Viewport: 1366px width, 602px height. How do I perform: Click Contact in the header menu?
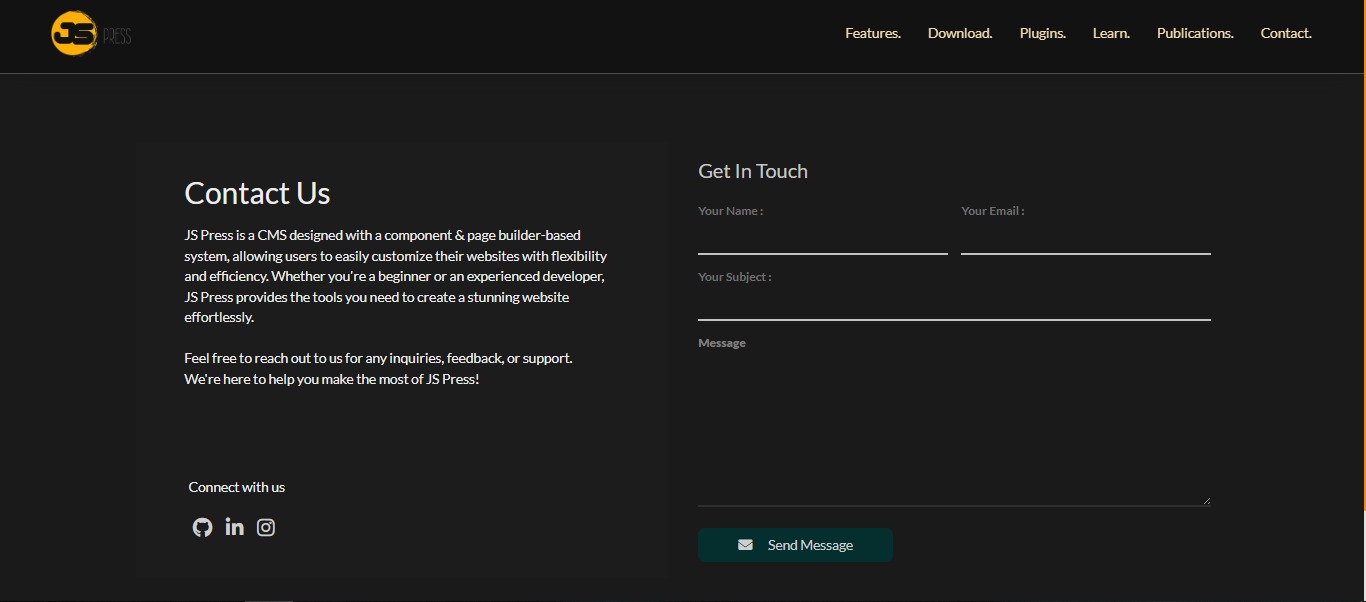1285,33
